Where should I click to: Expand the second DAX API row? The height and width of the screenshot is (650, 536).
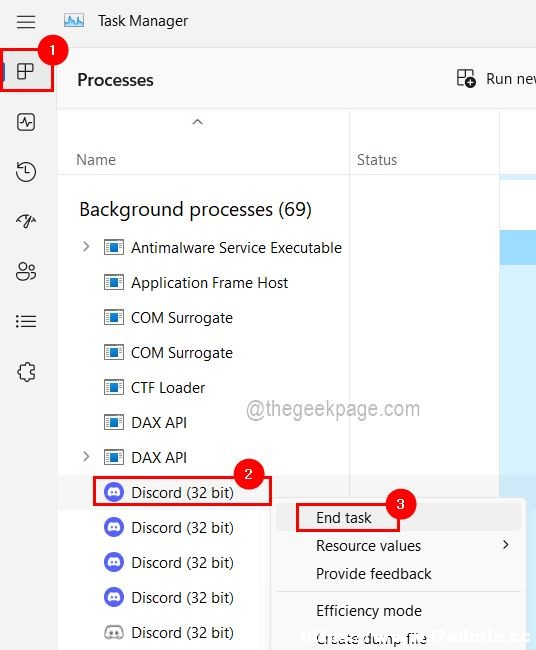(86, 457)
